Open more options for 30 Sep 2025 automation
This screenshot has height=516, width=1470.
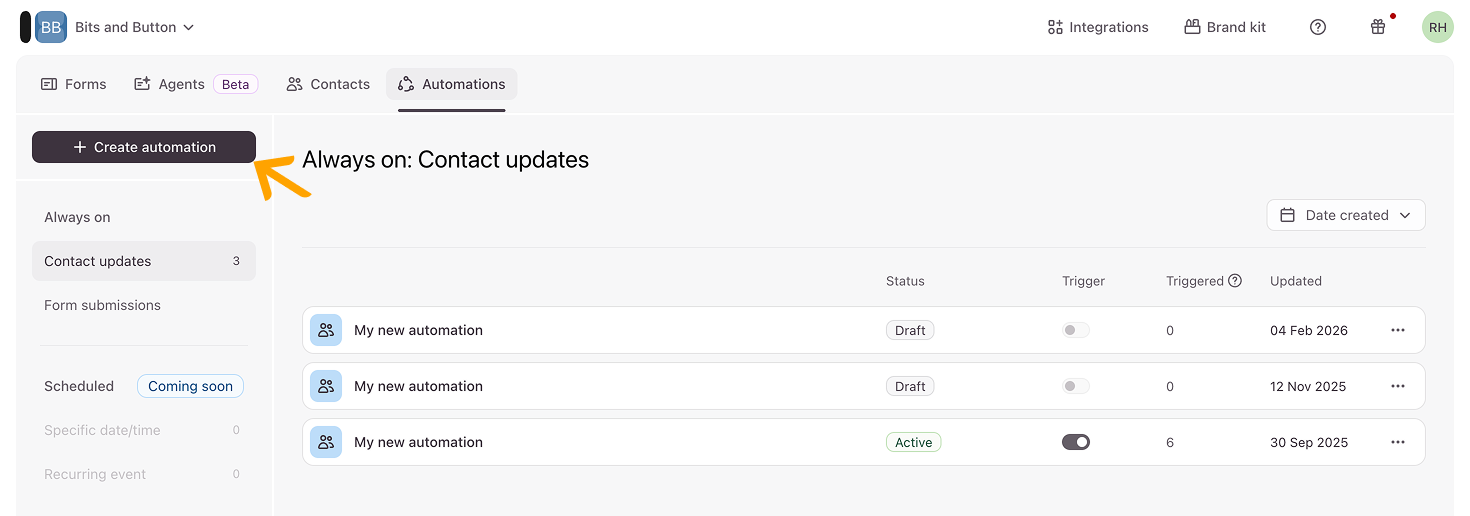(1398, 442)
